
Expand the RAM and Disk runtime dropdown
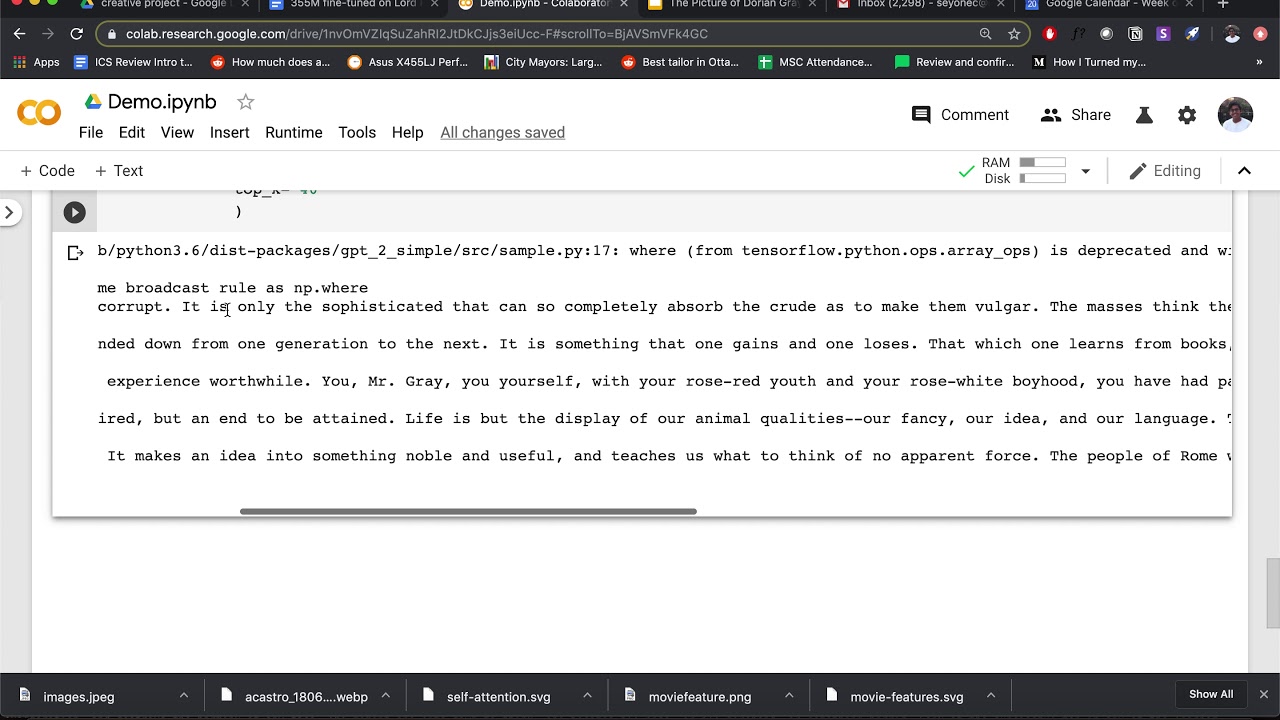tap(1085, 171)
